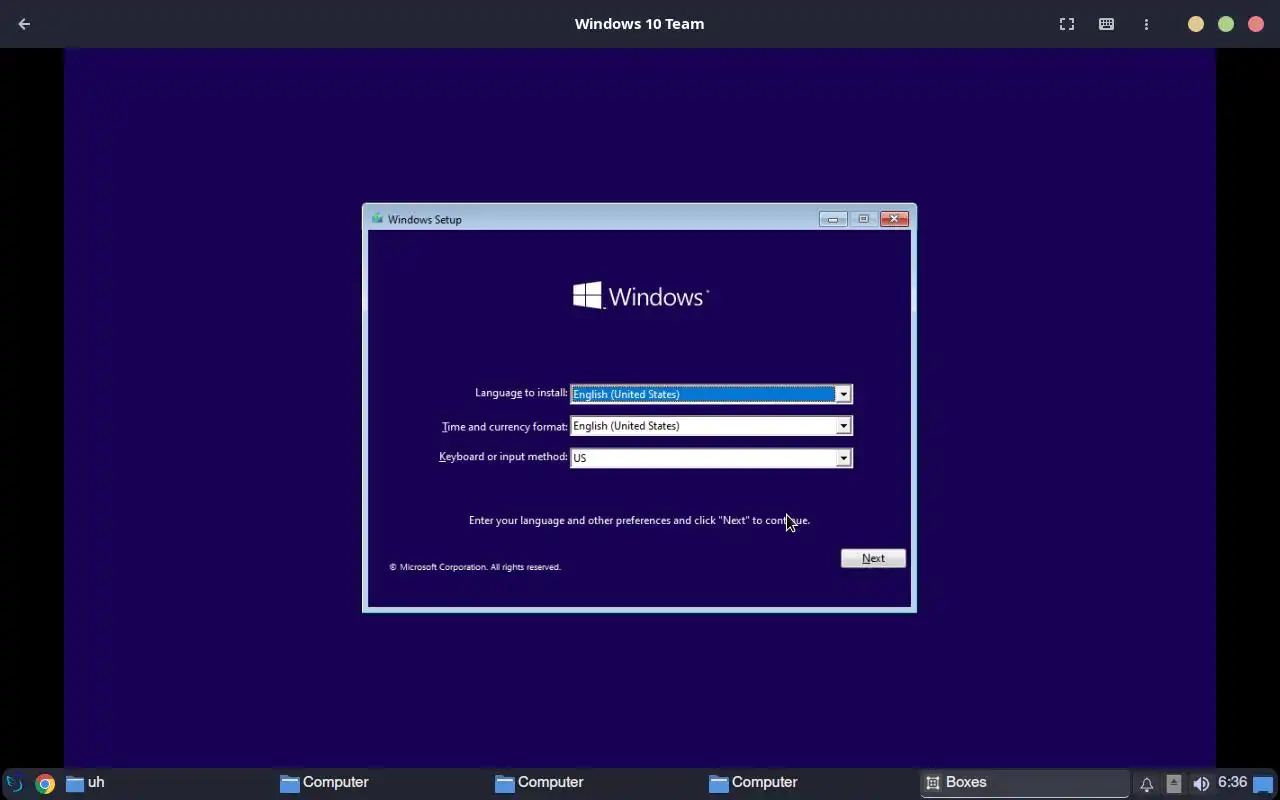Maximize the Windows Setup dialog
This screenshot has height=800, width=1280.
click(x=863, y=219)
